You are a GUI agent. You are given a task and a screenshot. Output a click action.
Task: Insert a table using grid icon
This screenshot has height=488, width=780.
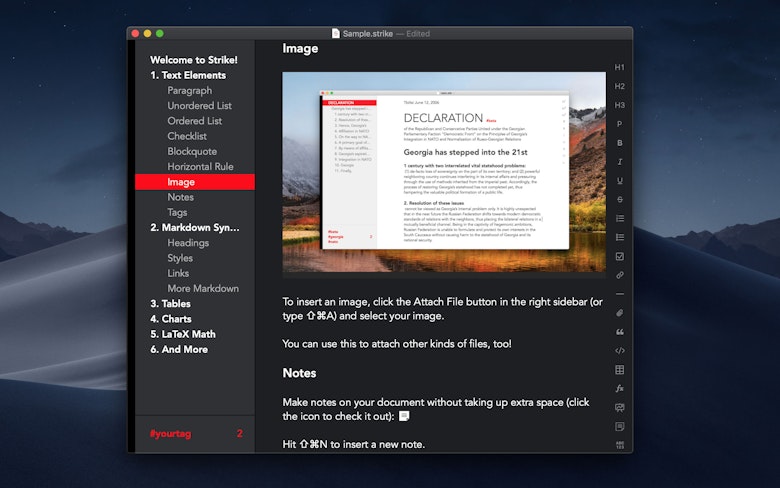pyautogui.click(x=619, y=370)
